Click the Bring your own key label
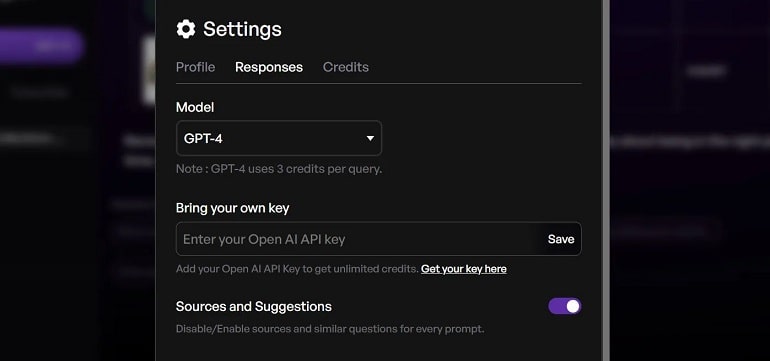 (x=232, y=208)
